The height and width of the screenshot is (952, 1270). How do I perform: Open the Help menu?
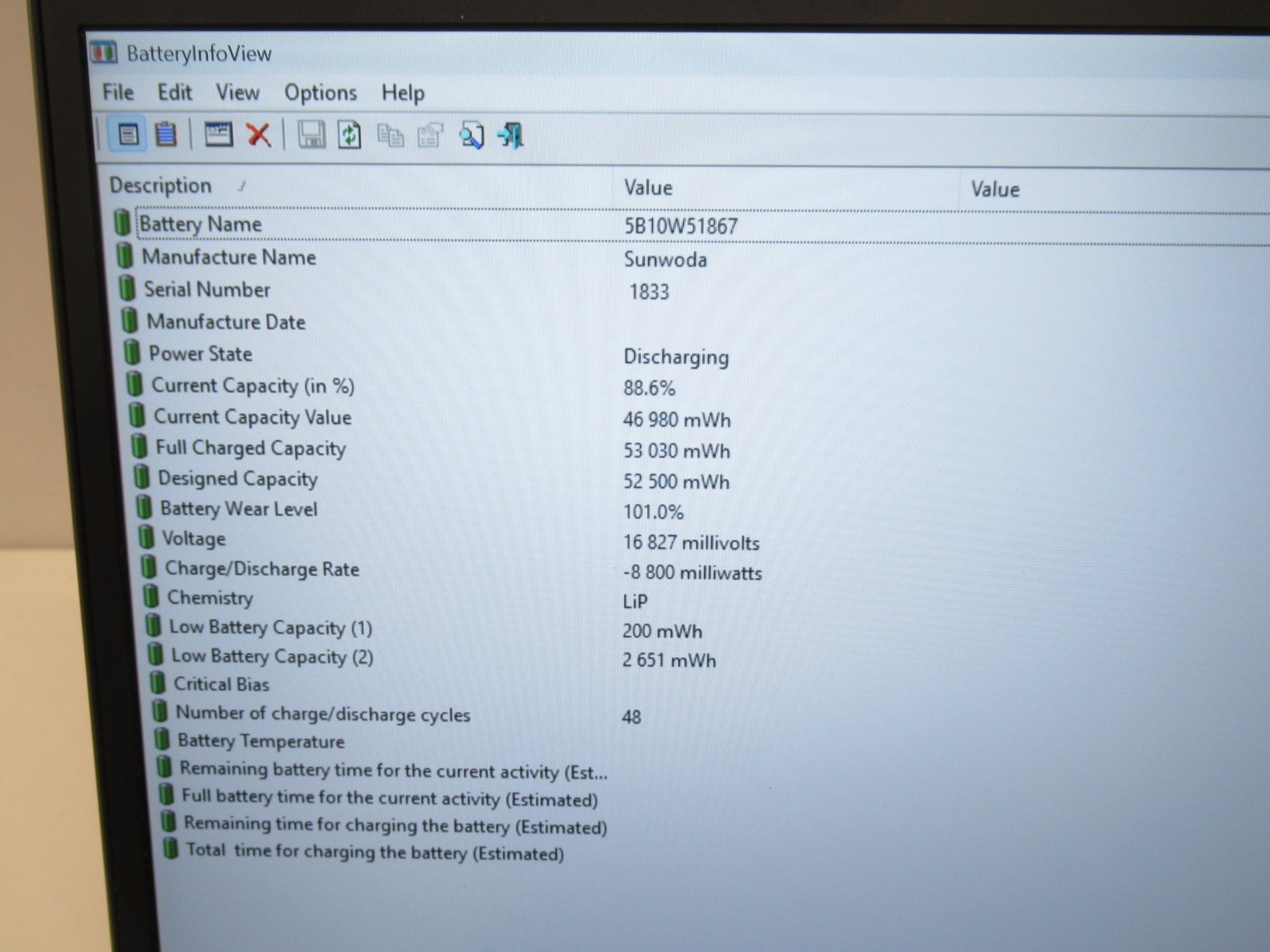click(x=403, y=94)
